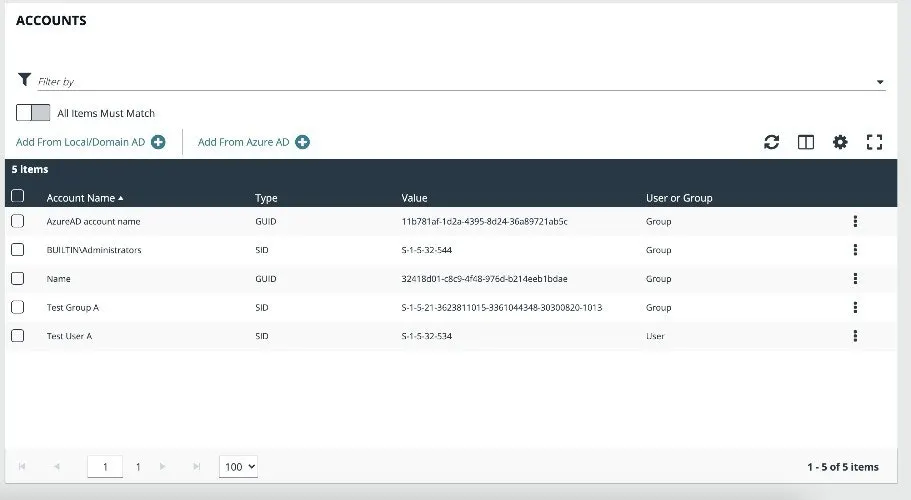Open the Filter by dropdown arrow

click(880, 82)
